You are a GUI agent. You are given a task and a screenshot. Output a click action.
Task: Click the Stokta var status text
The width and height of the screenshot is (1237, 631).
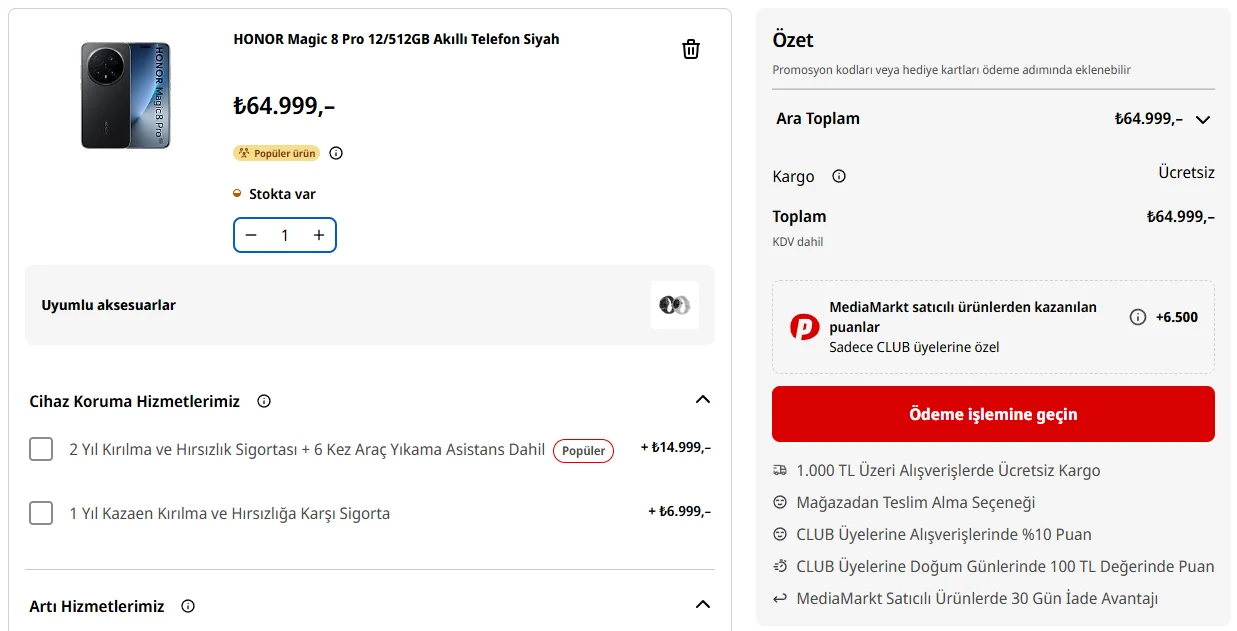pos(282,194)
